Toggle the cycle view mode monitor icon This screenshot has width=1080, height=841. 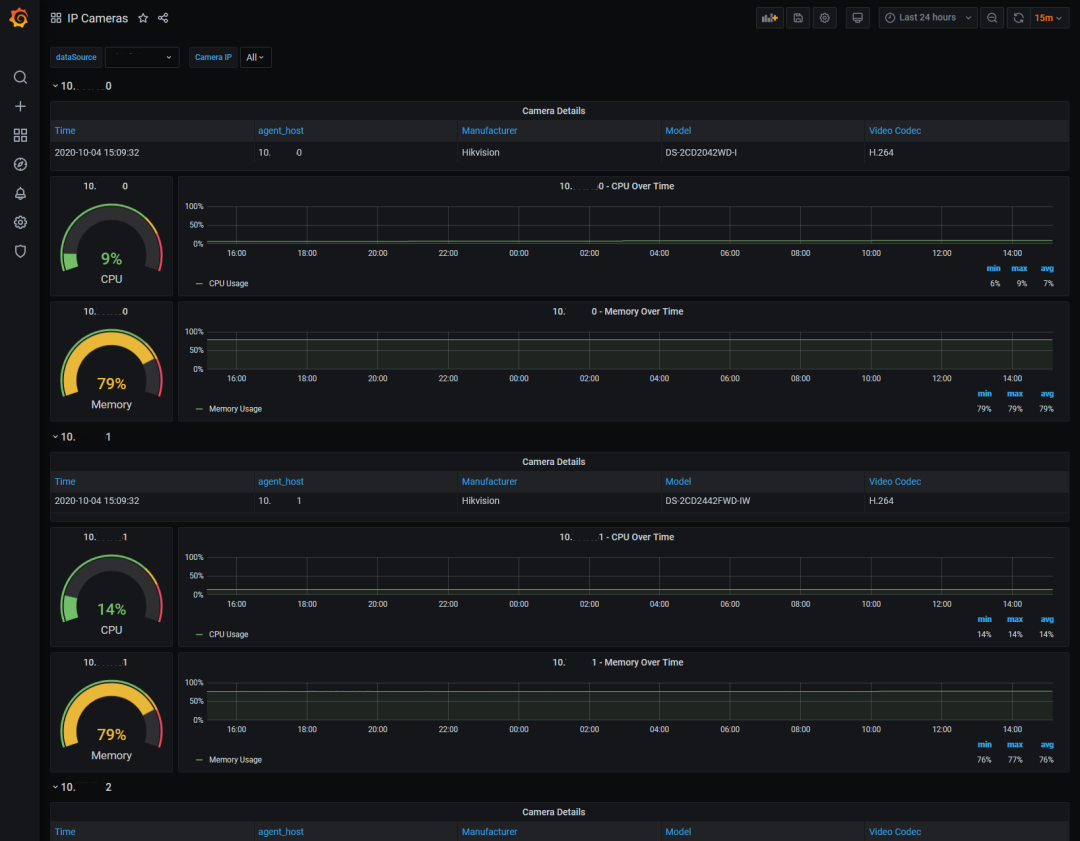[x=858, y=18]
